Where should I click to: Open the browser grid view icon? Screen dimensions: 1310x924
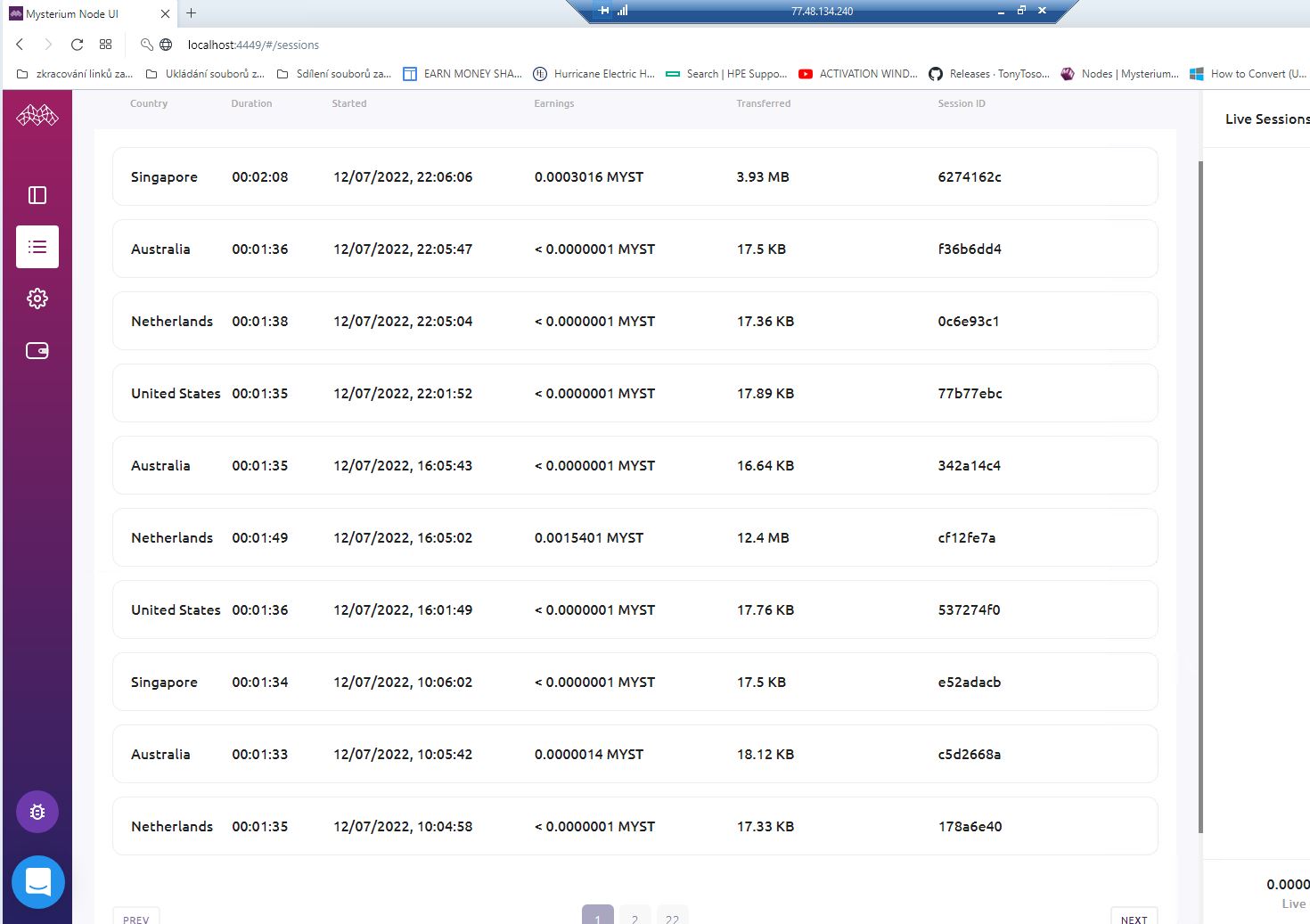pos(105,45)
